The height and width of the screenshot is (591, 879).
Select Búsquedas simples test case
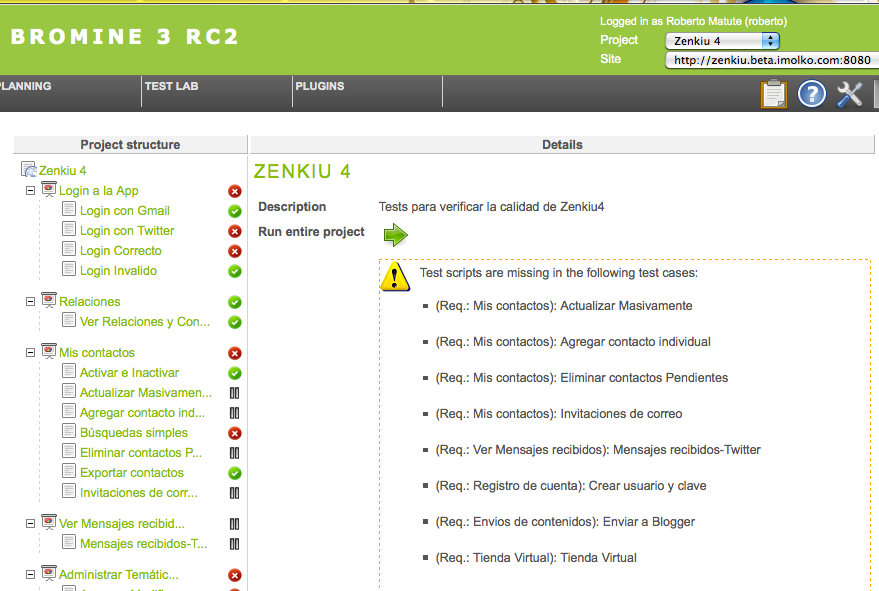click(x=134, y=433)
